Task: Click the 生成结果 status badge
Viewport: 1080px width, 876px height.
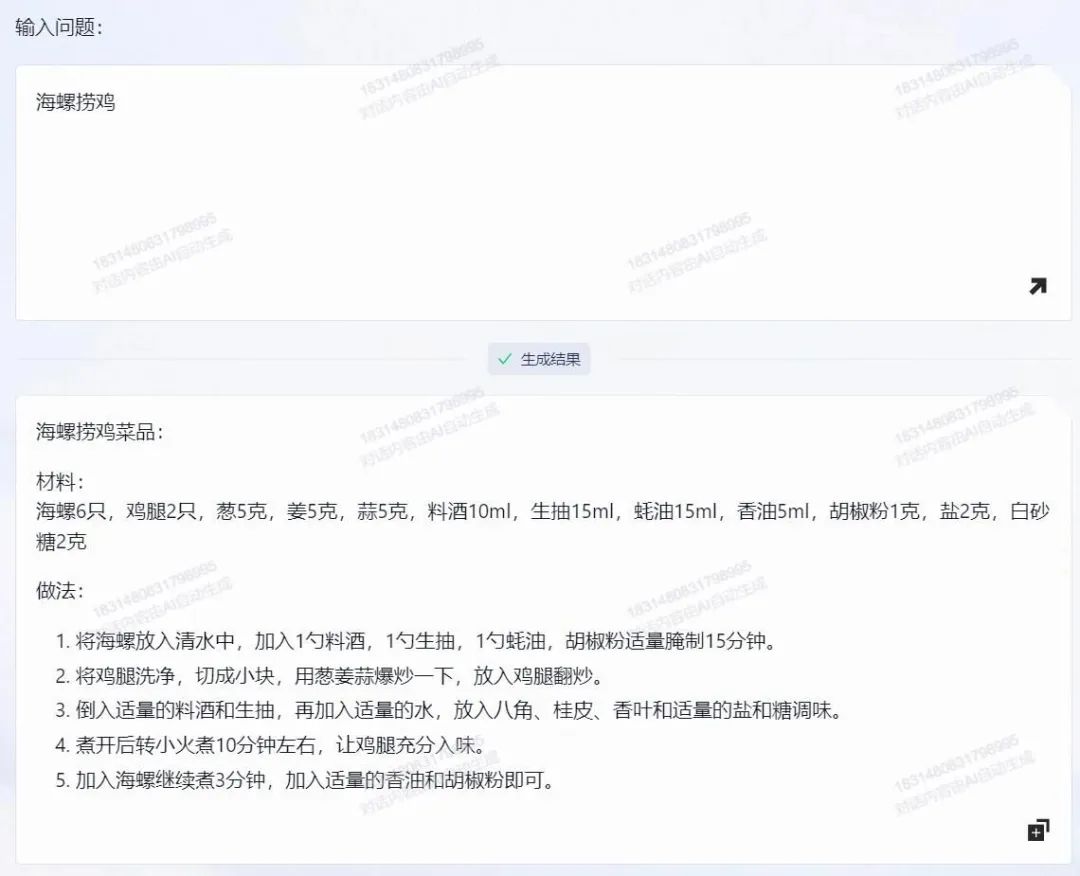Action: click(x=539, y=358)
